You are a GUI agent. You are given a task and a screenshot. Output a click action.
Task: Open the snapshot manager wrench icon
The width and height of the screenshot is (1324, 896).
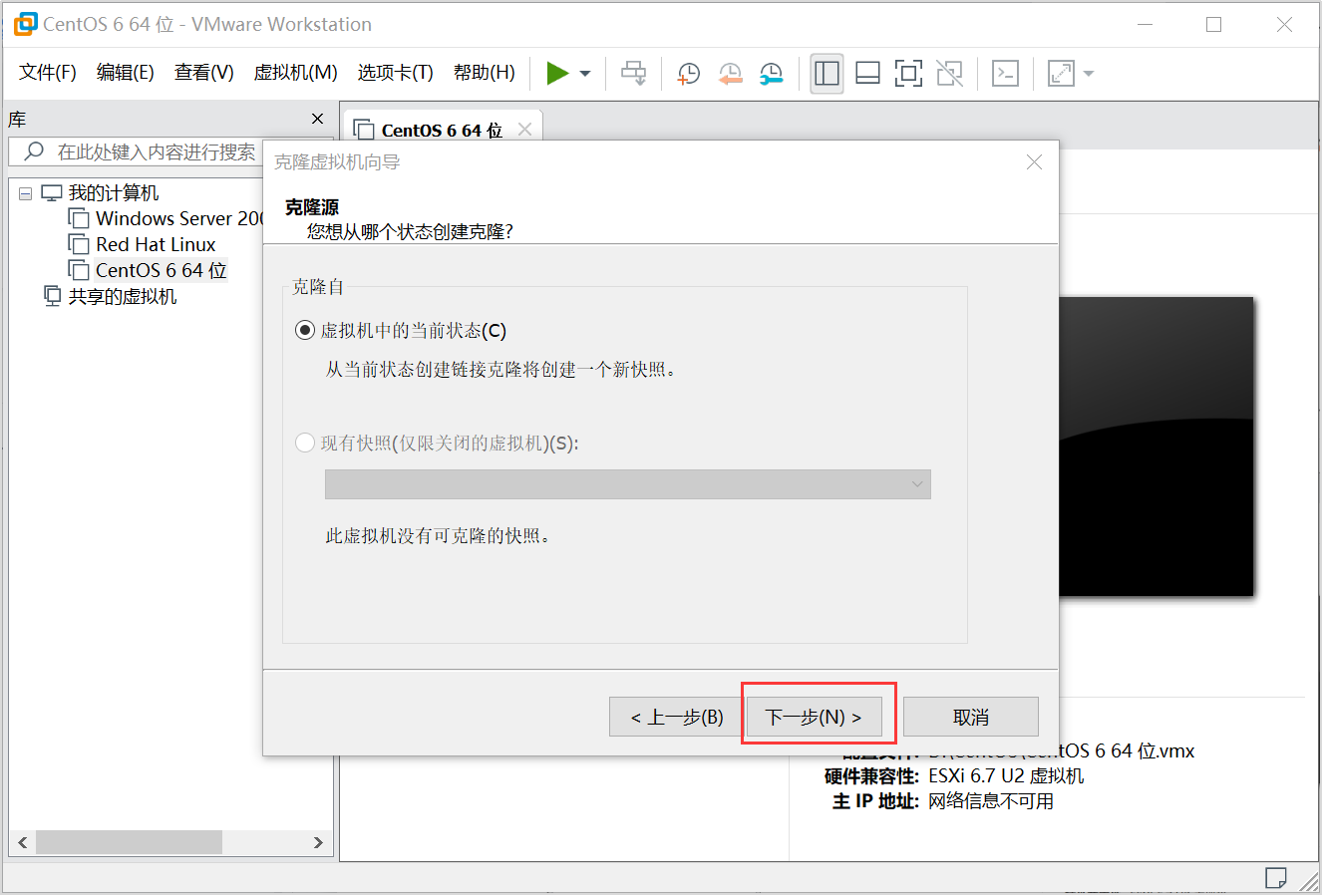coord(771,73)
